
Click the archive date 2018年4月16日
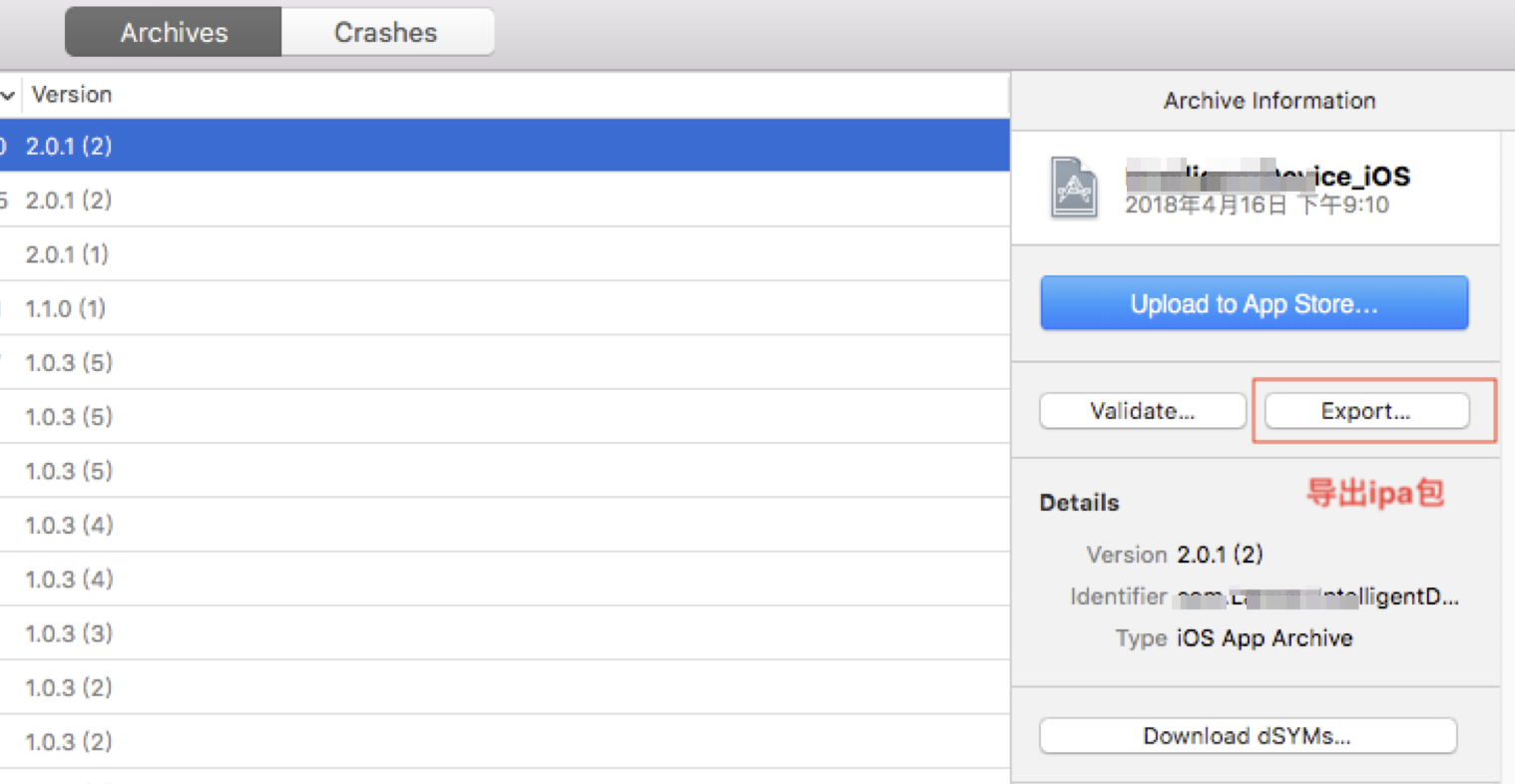[1206, 205]
